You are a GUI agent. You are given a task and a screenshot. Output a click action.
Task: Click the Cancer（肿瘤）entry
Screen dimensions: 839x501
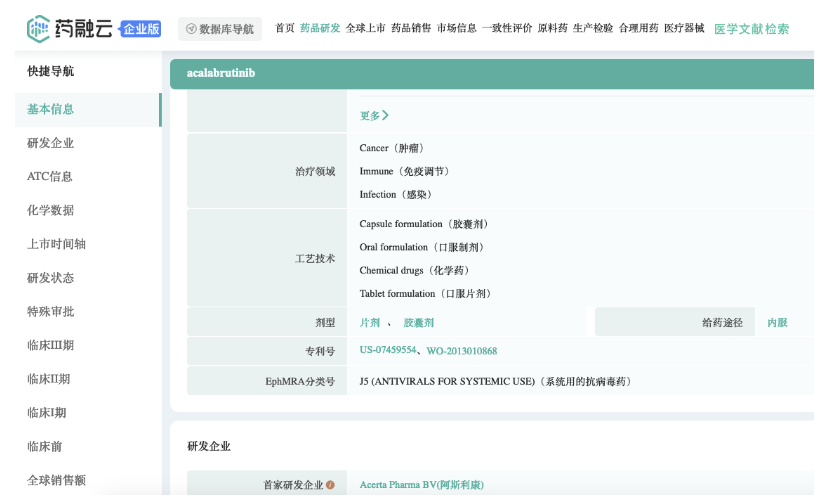point(392,148)
